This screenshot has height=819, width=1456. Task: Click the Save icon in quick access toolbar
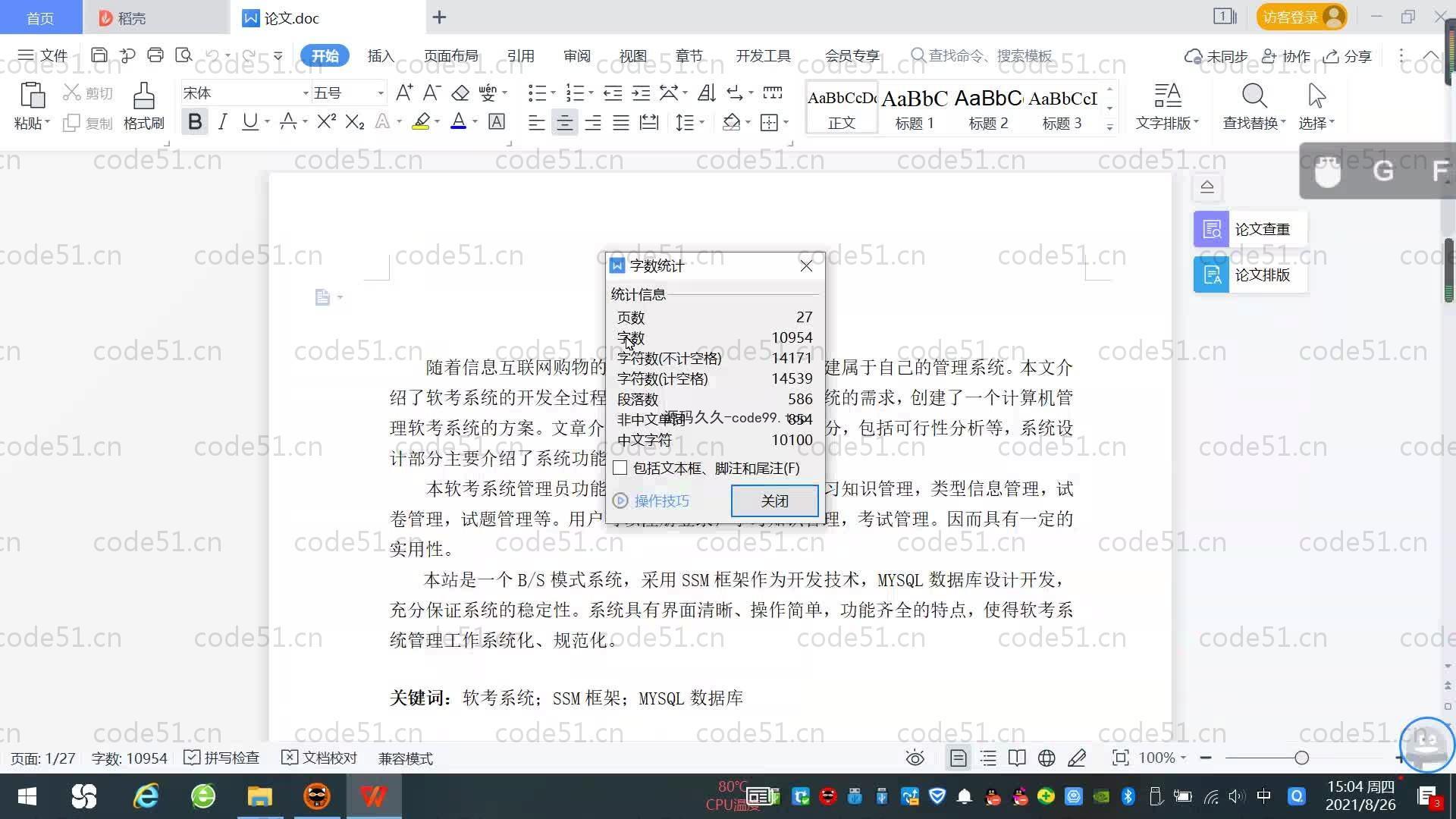click(99, 55)
